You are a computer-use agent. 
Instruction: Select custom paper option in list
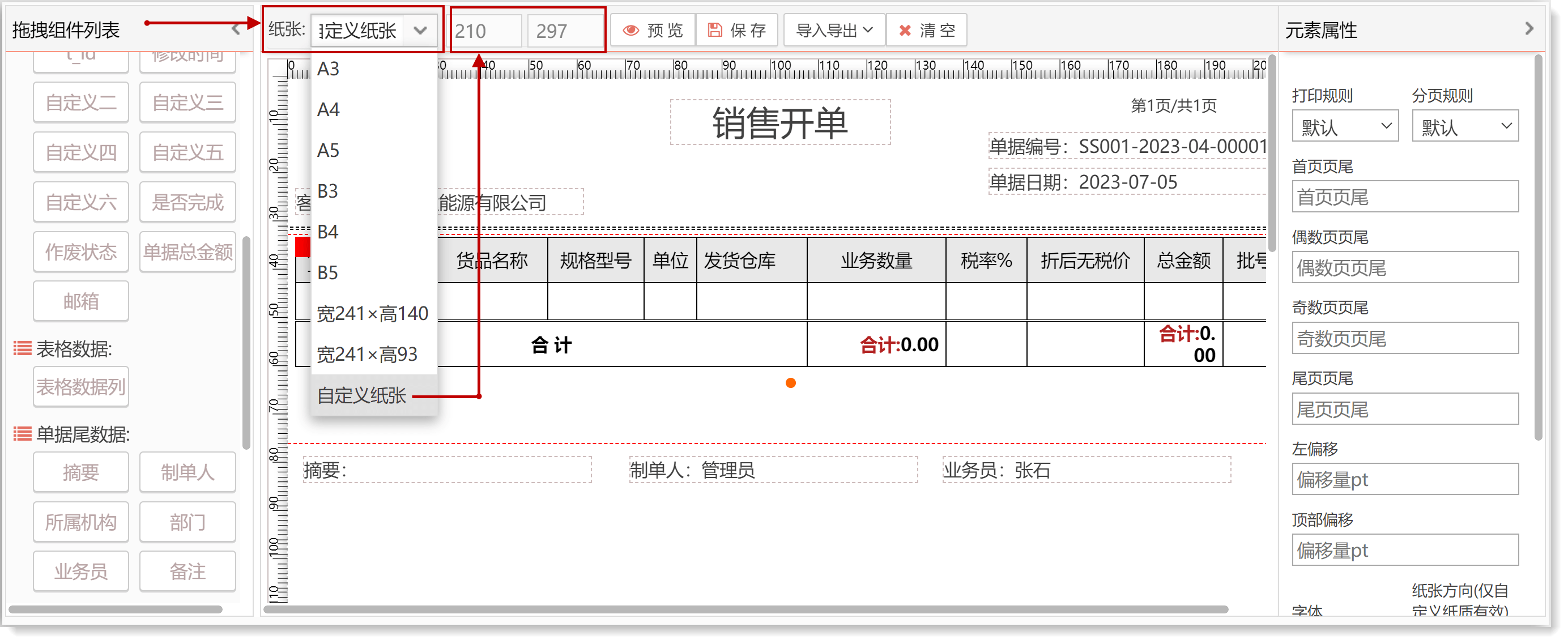361,396
